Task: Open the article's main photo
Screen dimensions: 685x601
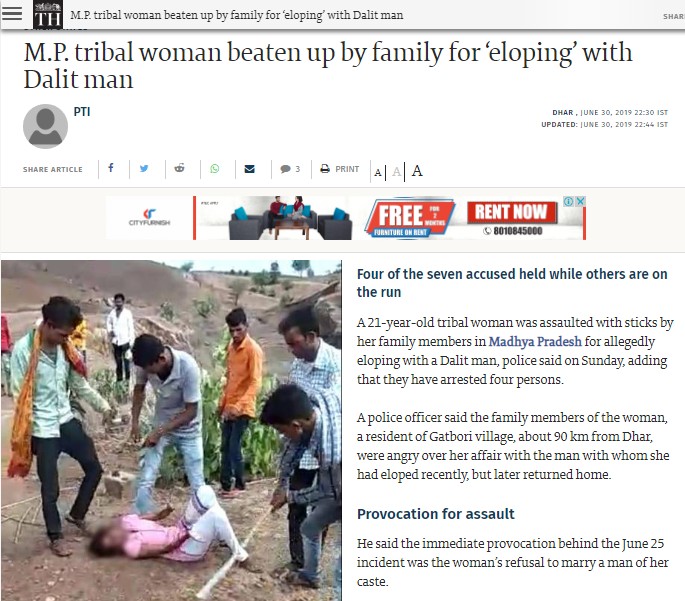Action: click(x=171, y=430)
